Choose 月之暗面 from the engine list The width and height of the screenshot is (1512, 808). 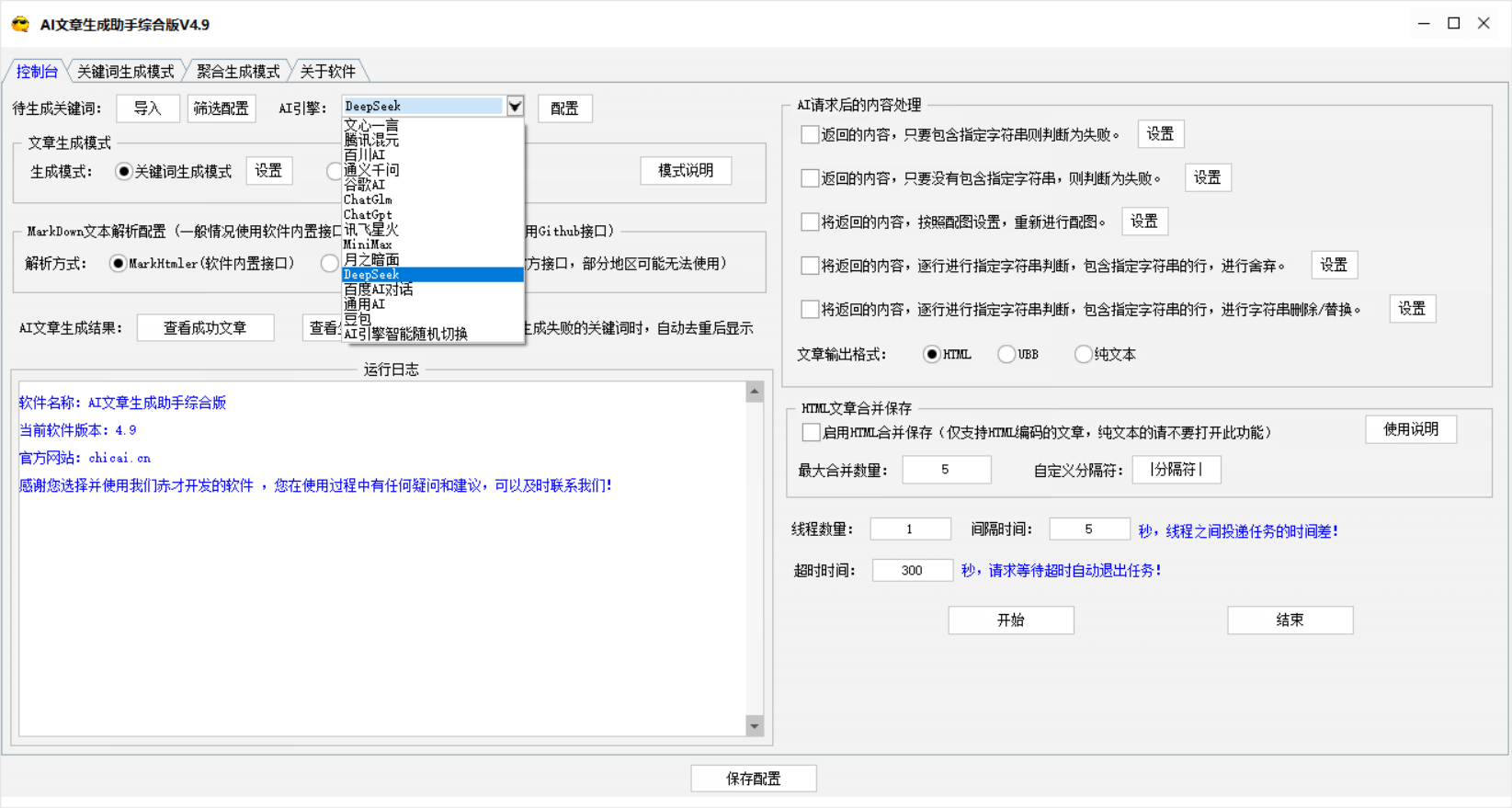click(x=433, y=260)
